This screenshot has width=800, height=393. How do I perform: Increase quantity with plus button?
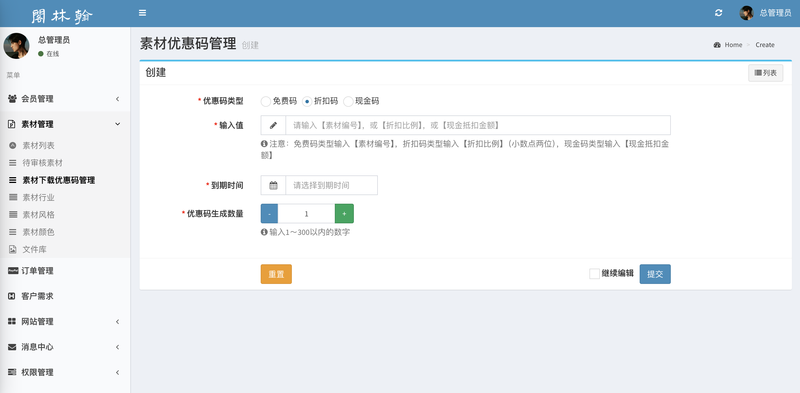(x=344, y=213)
